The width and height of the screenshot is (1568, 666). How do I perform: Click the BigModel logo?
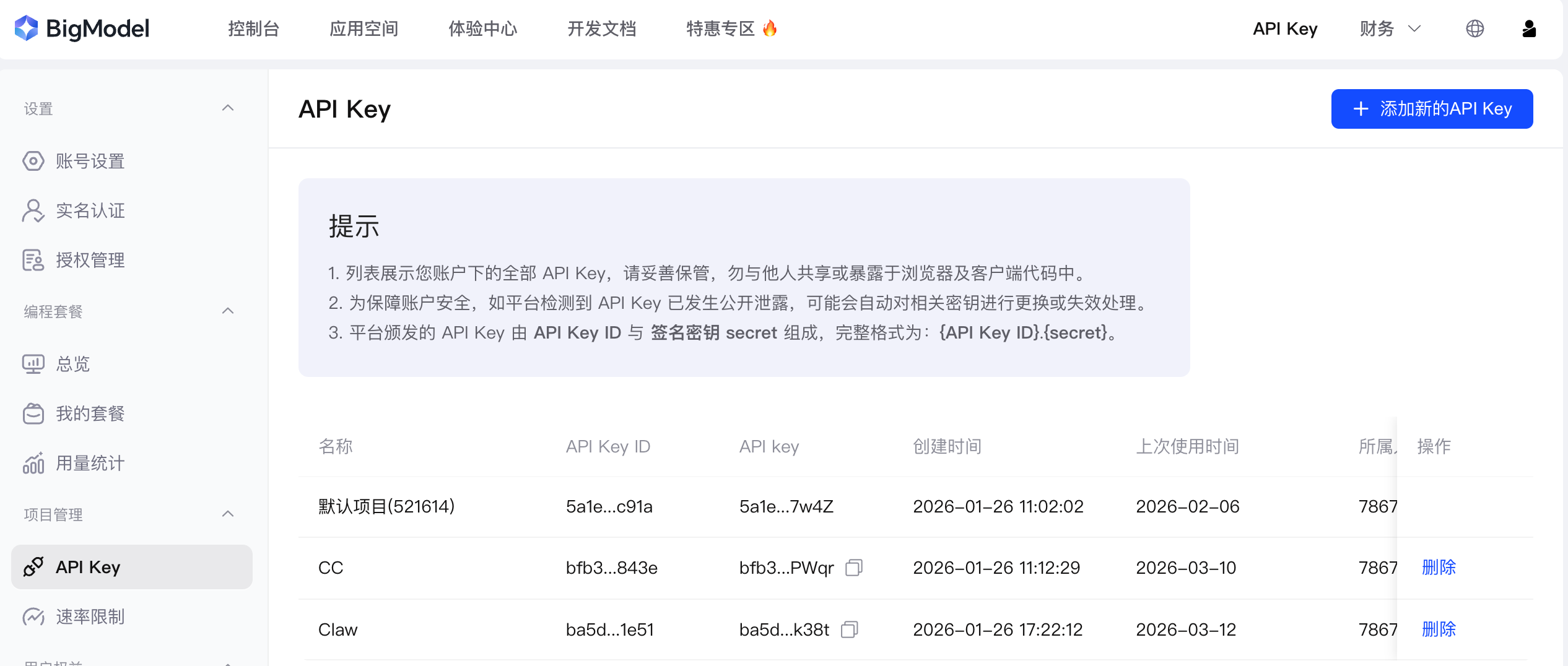pyautogui.click(x=82, y=28)
